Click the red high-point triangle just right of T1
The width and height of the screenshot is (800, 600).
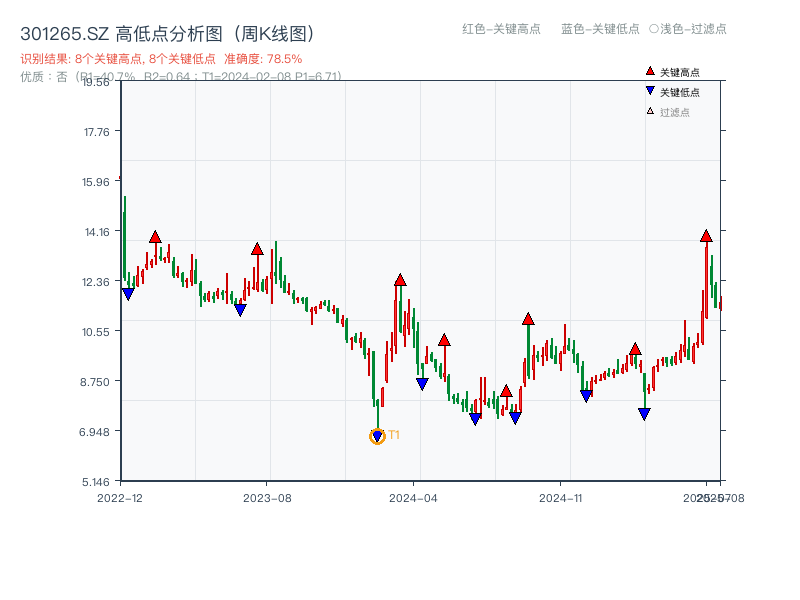400,280
